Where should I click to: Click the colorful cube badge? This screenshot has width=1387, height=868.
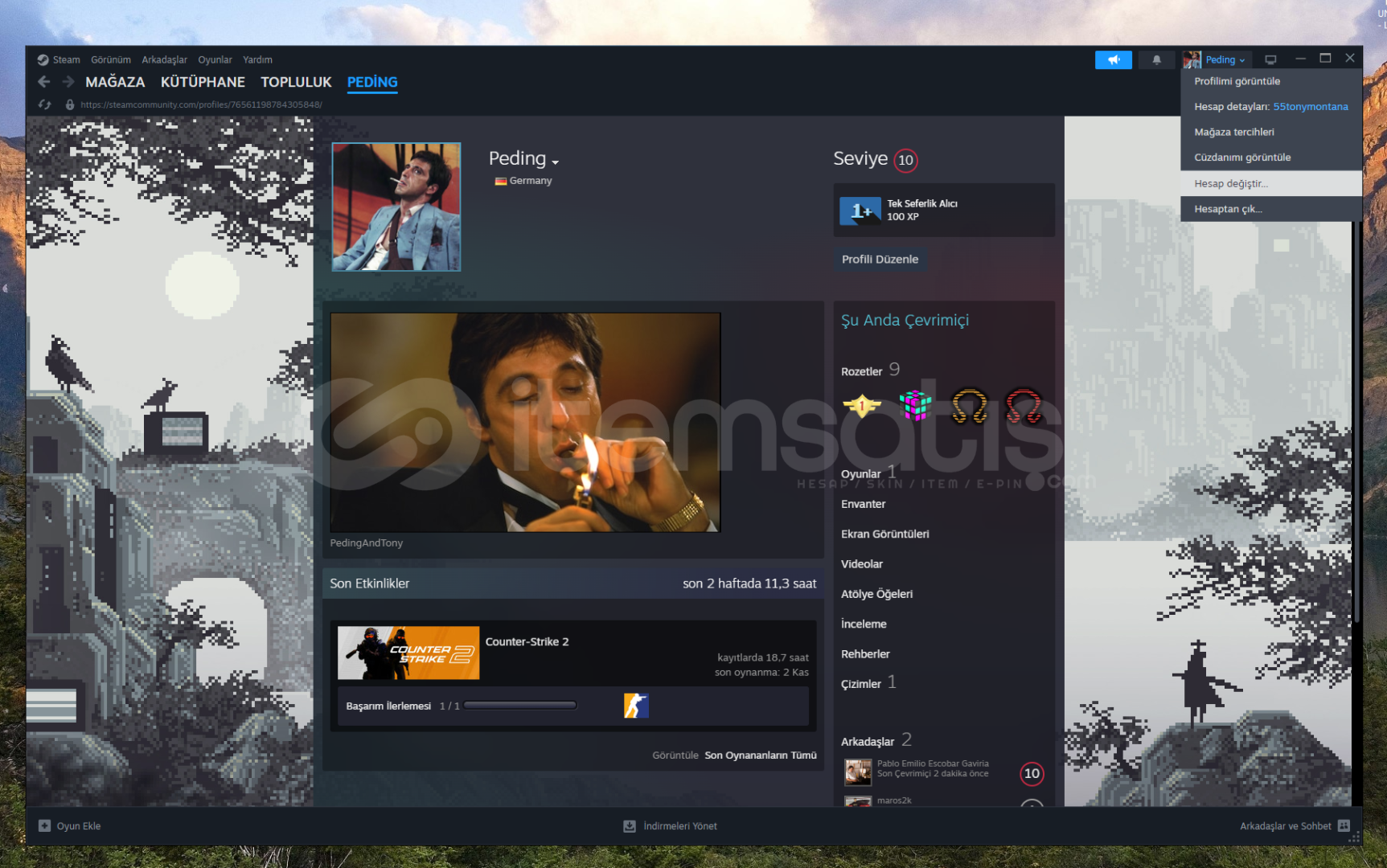pyautogui.click(x=915, y=406)
